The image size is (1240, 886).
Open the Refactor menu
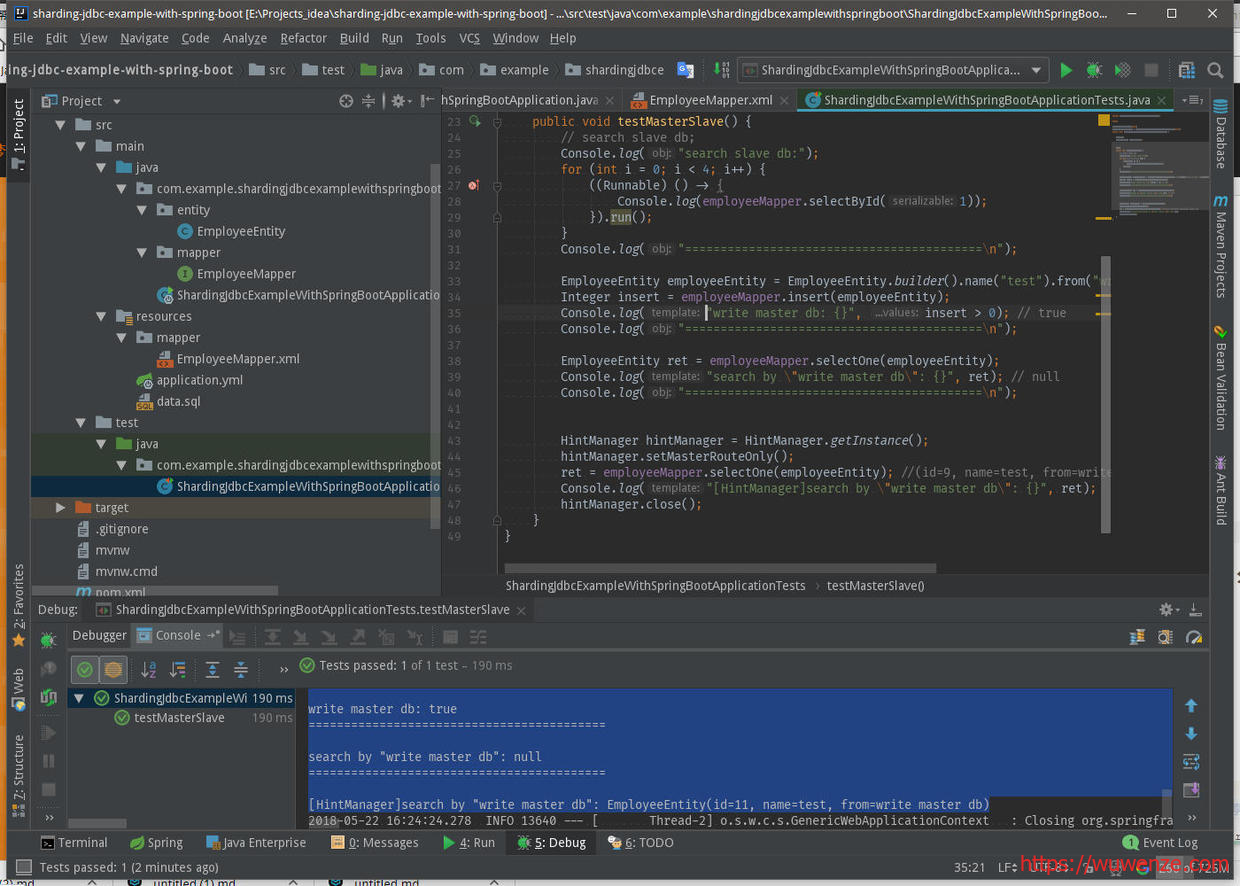point(303,38)
